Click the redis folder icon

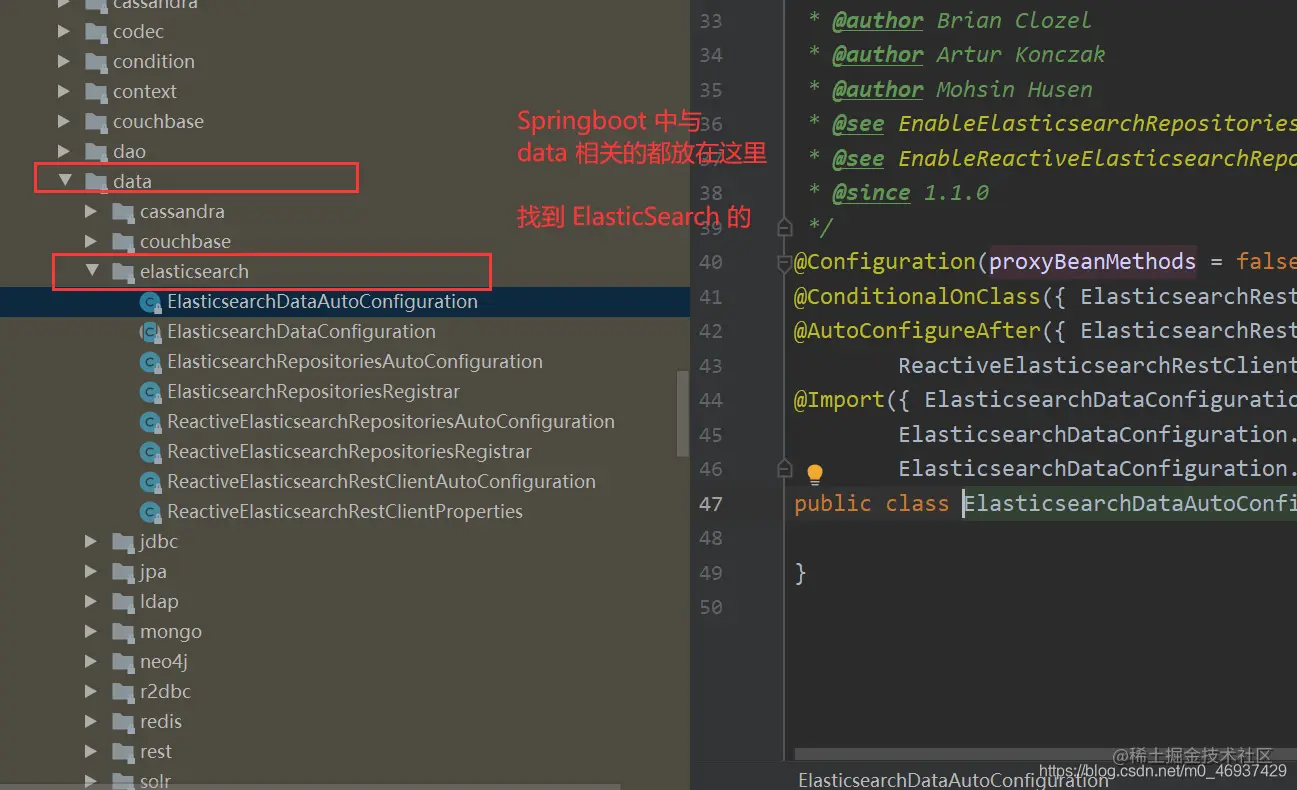[123, 722]
